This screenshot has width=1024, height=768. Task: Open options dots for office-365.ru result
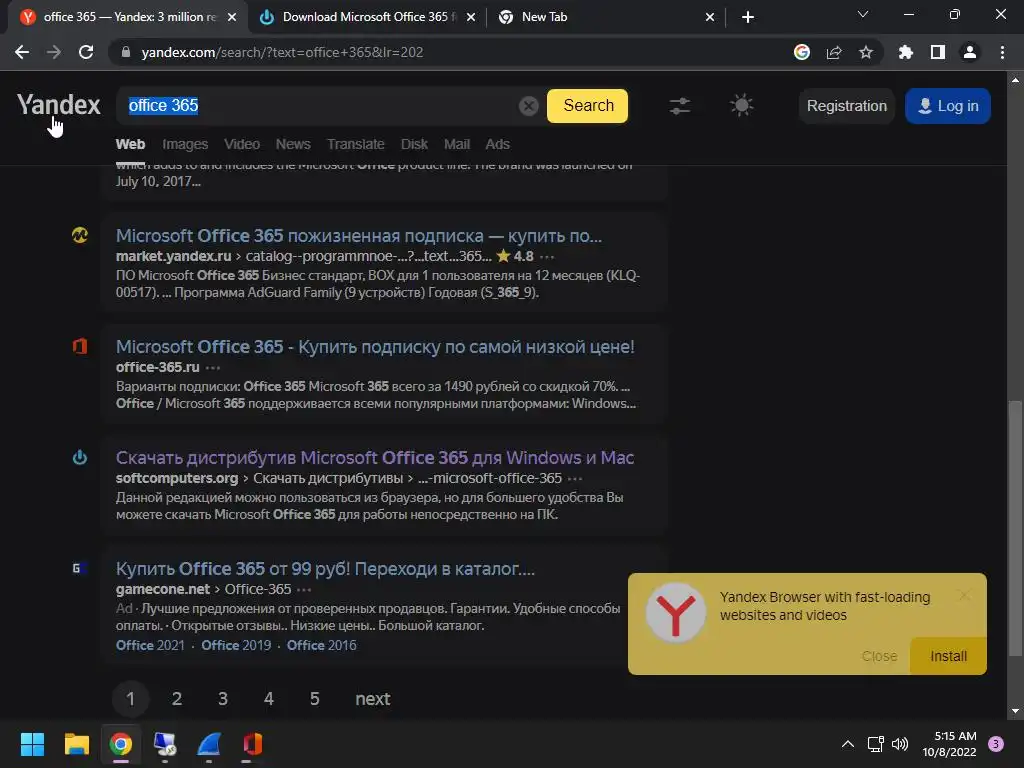pos(213,368)
